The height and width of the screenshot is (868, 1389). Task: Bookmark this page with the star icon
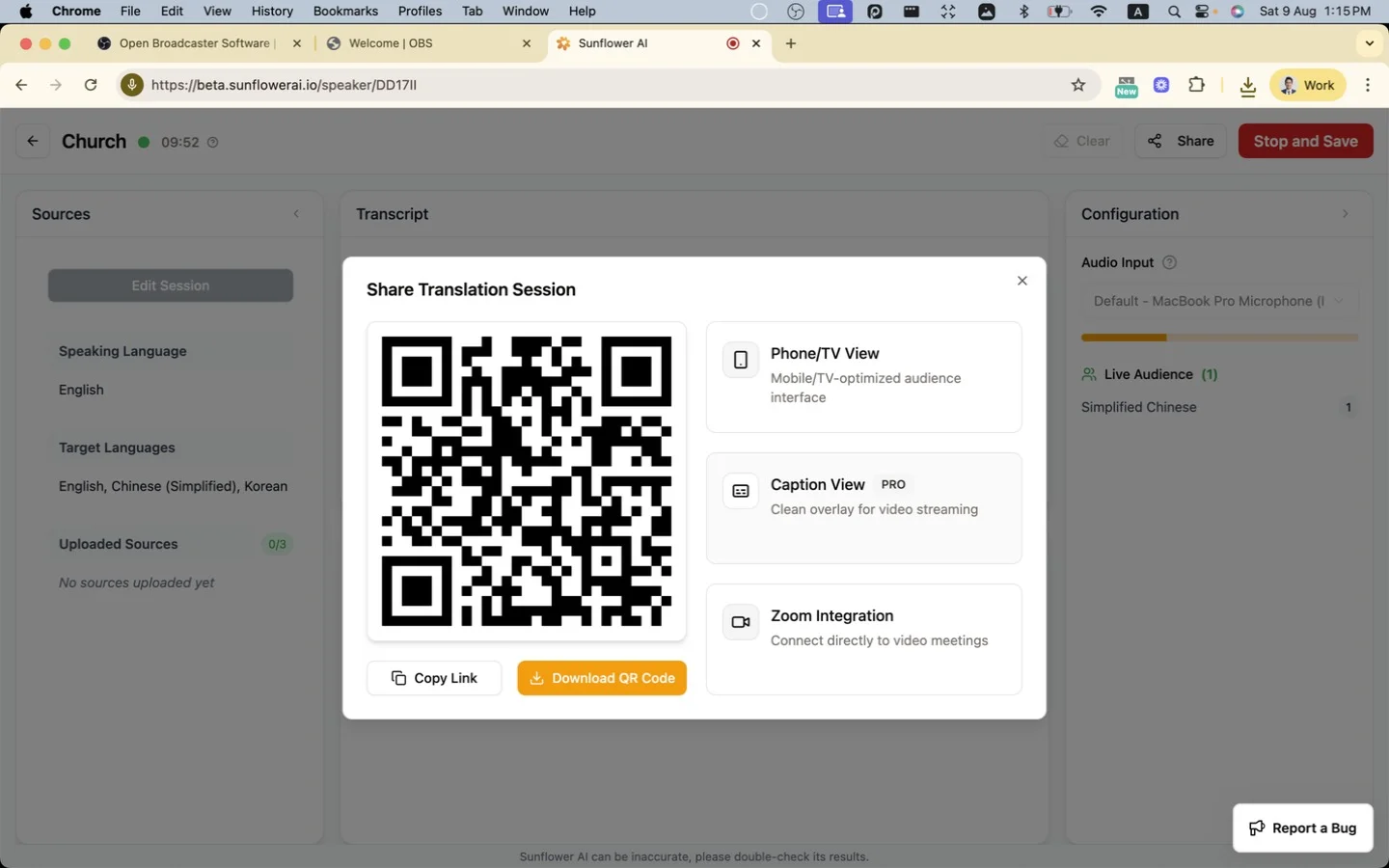[x=1078, y=85]
